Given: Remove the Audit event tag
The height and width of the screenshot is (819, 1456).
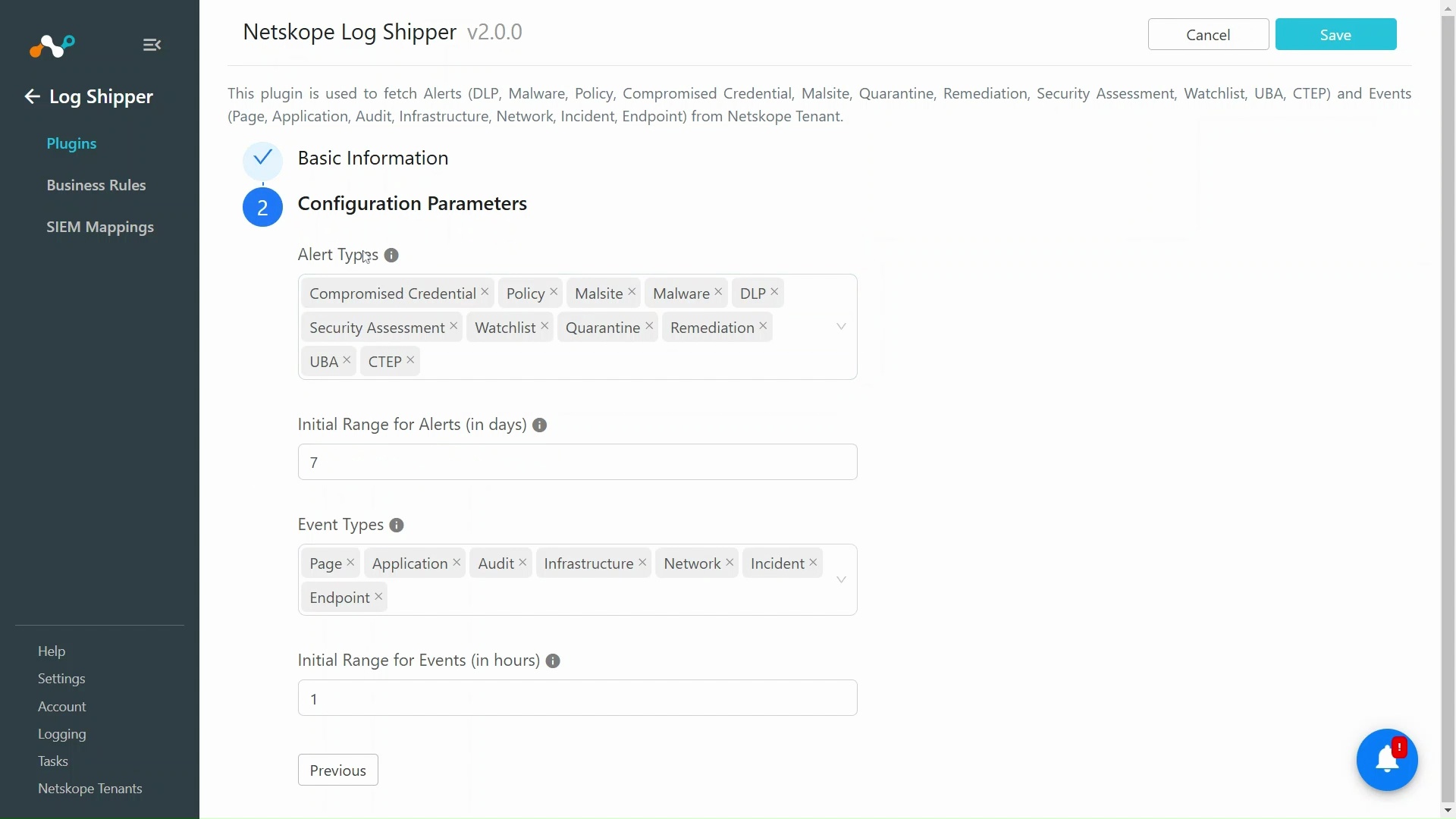Looking at the screenshot, I should pyautogui.click(x=523, y=563).
